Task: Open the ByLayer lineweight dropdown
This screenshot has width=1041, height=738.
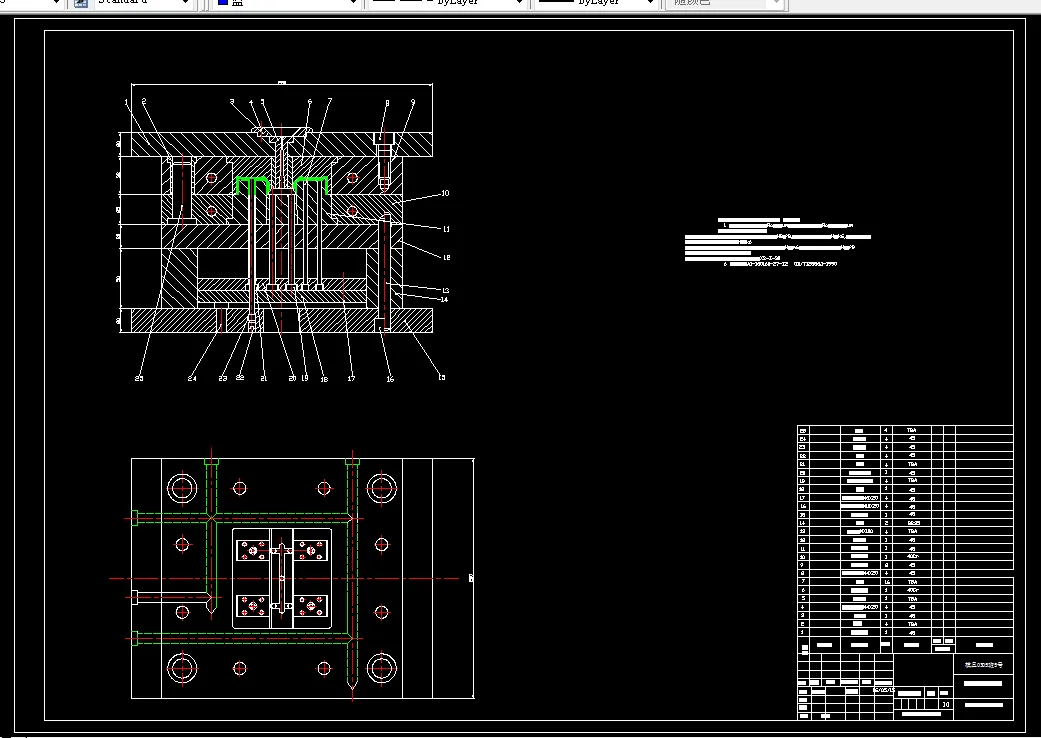Action: (650, 3)
